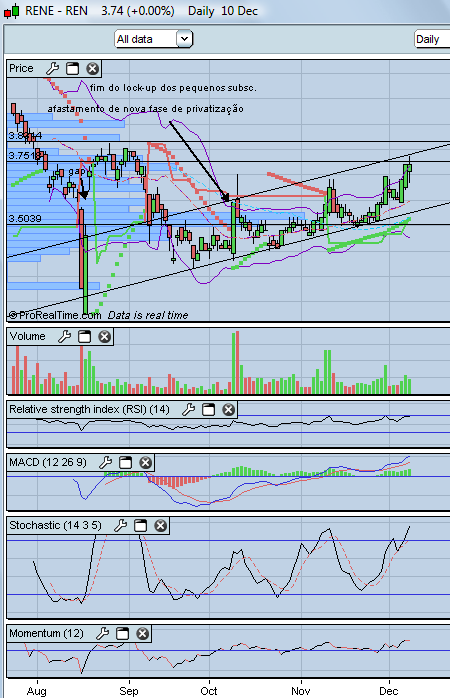Click the RENE - REN title text
The width and height of the screenshot is (450, 698).
[x=57, y=11]
